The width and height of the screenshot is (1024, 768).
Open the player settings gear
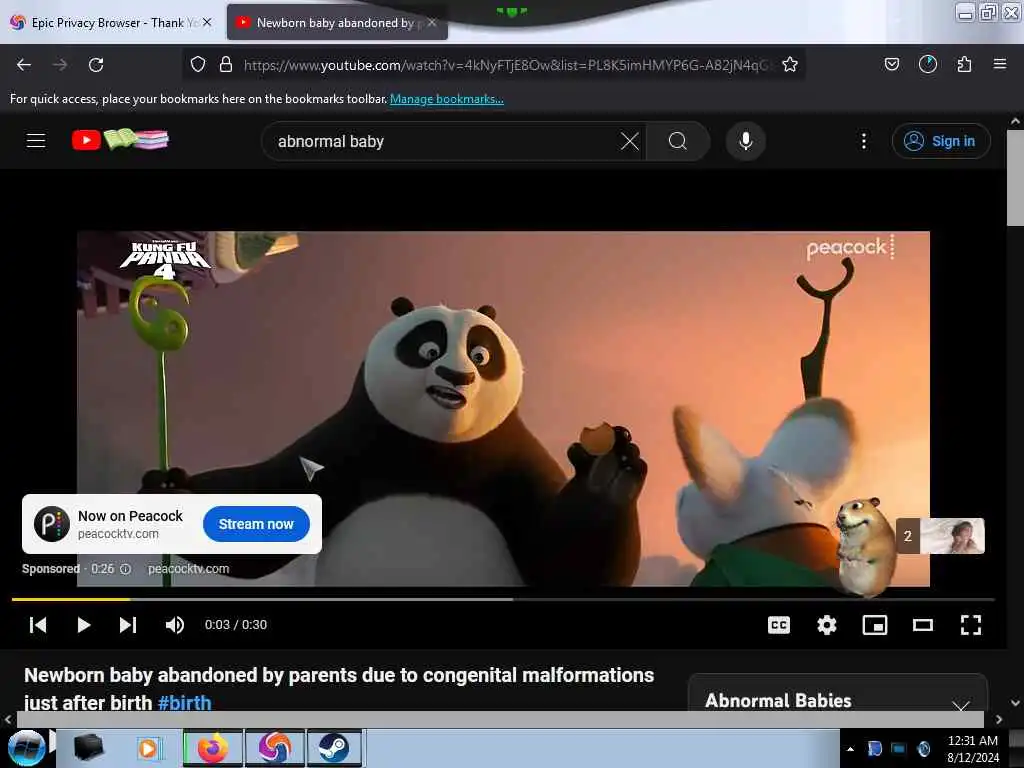click(x=827, y=625)
